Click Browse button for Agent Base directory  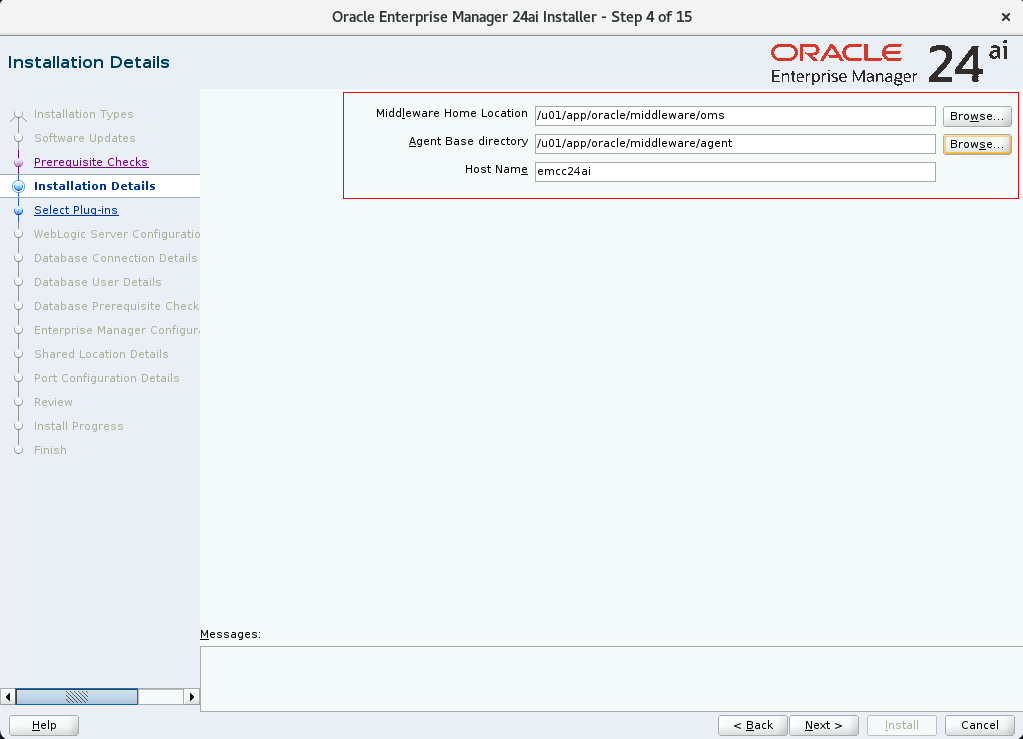pyautogui.click(x=977, y=144)
